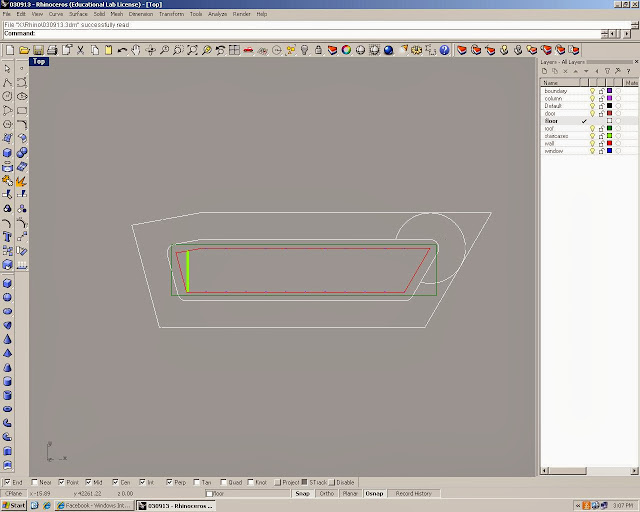
Task: Select the Rotate View tool
Action: coord(150,50)
